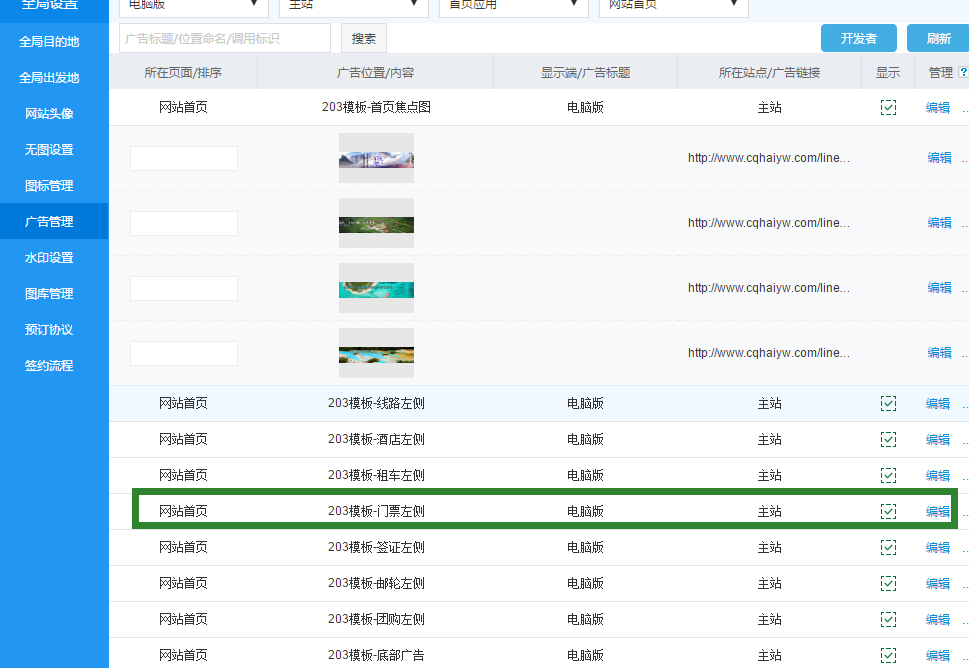
Task: Toggle display checkbox for 203模板-首页焦点图
Action: [x=888, y=108]
